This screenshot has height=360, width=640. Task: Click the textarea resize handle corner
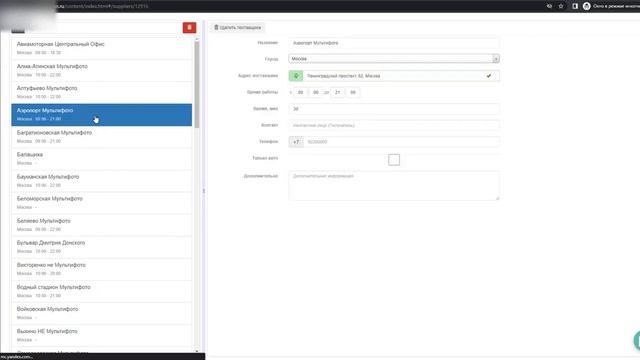click(497, 198)
